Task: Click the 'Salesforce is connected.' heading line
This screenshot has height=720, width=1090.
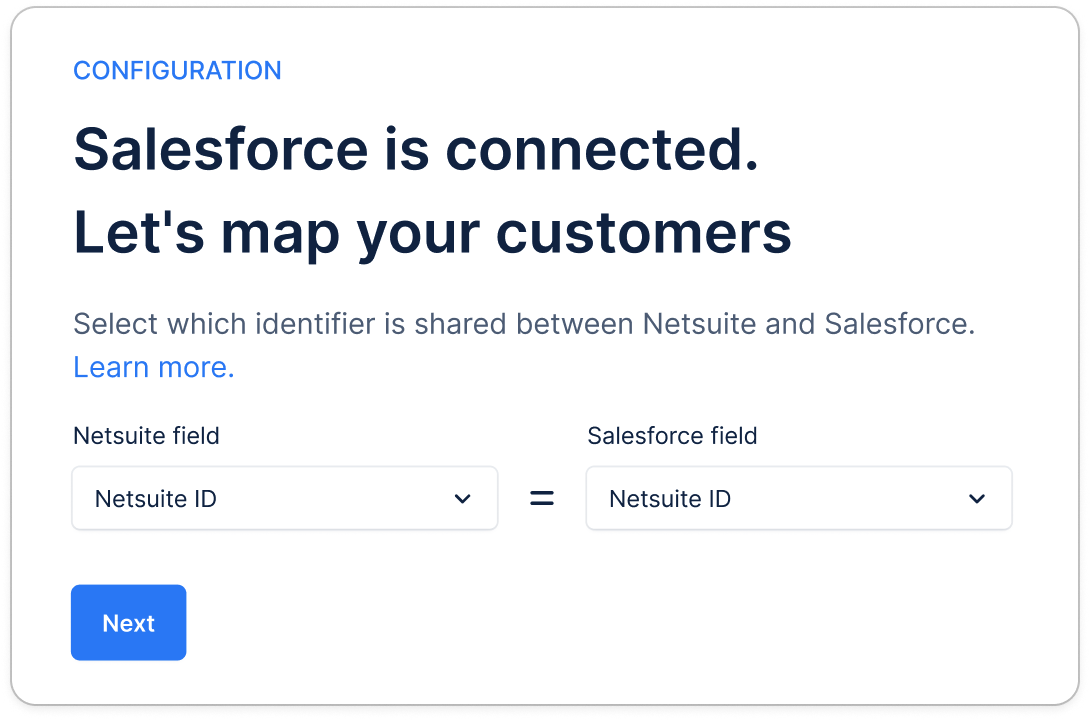Action: pos(416,149)
